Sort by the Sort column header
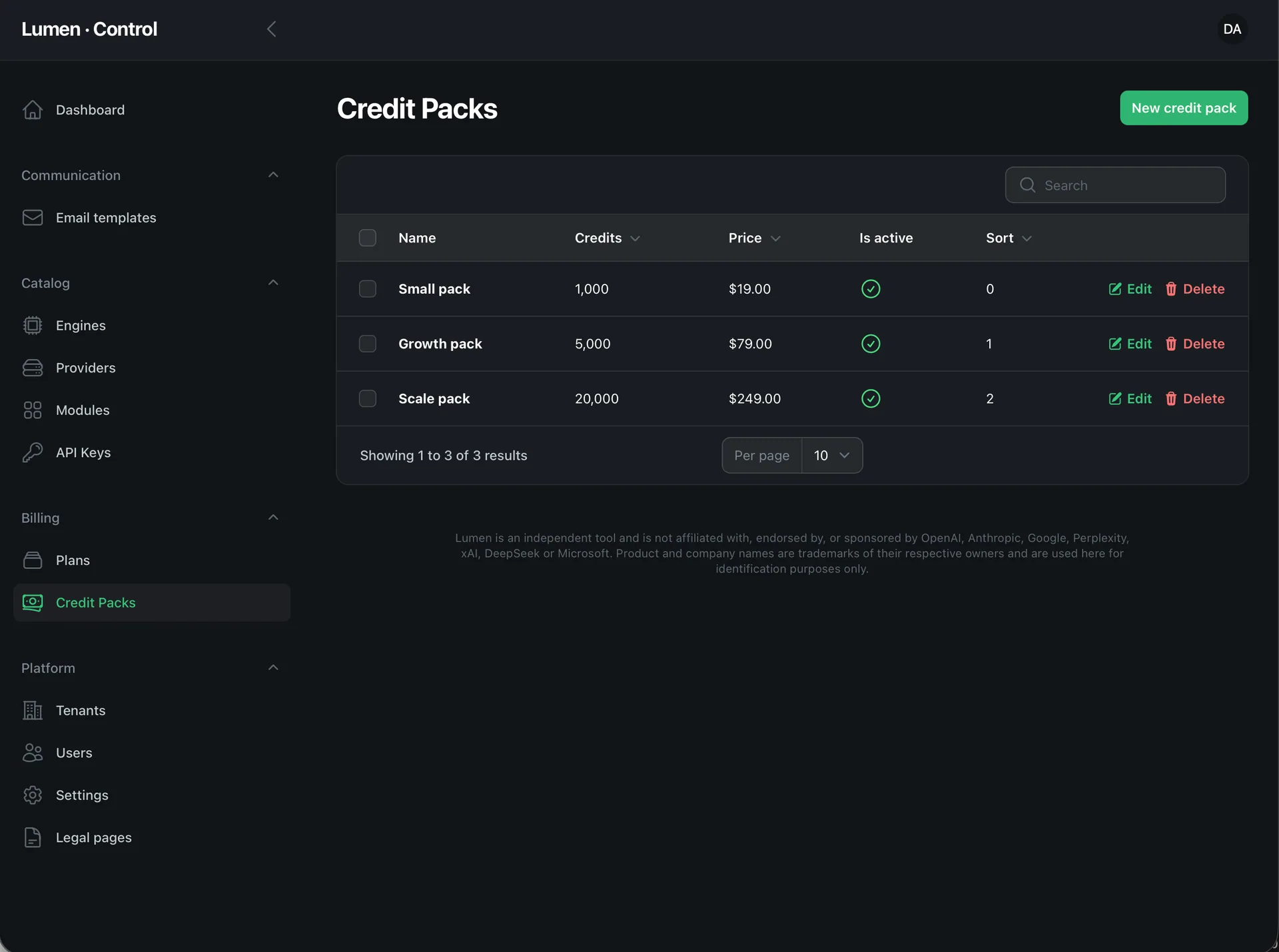 tap(1009, 238)
